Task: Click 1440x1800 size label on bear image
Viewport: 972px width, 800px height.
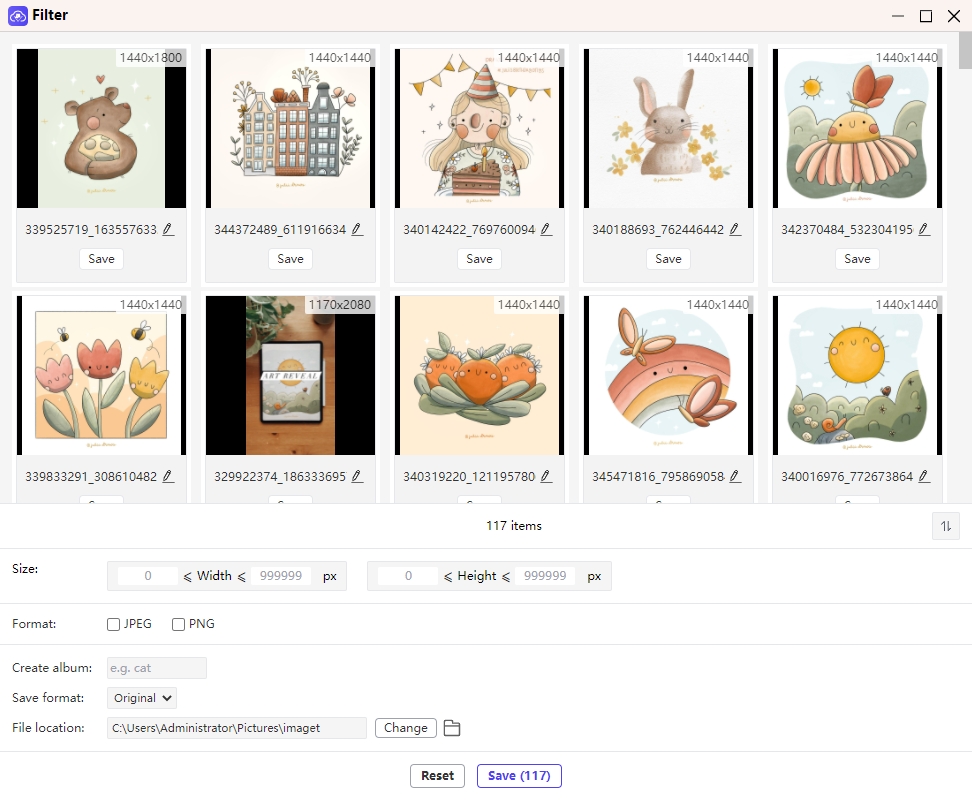Action: click(151, 58)
